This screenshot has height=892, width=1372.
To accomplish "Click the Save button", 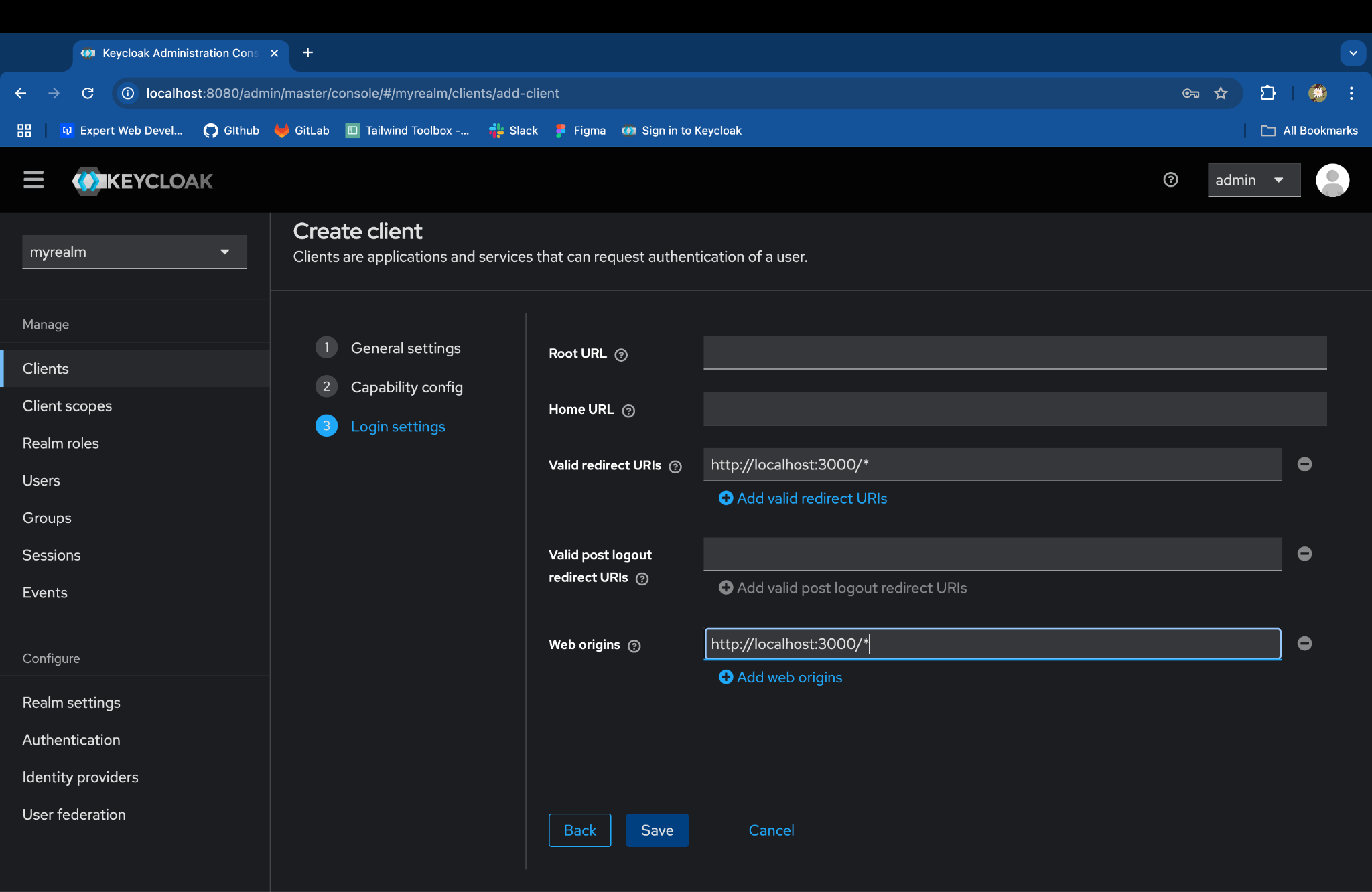I will [x=657, y=830].
